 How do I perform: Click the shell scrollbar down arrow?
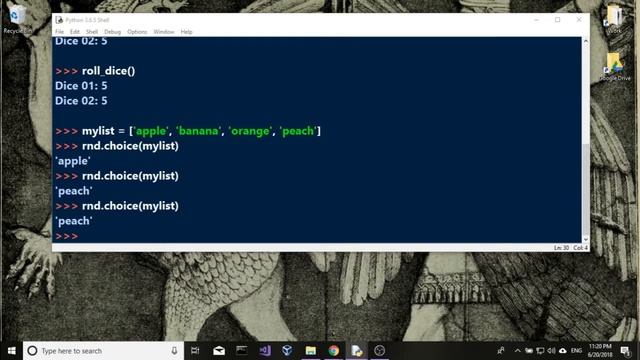click(586, 240)
